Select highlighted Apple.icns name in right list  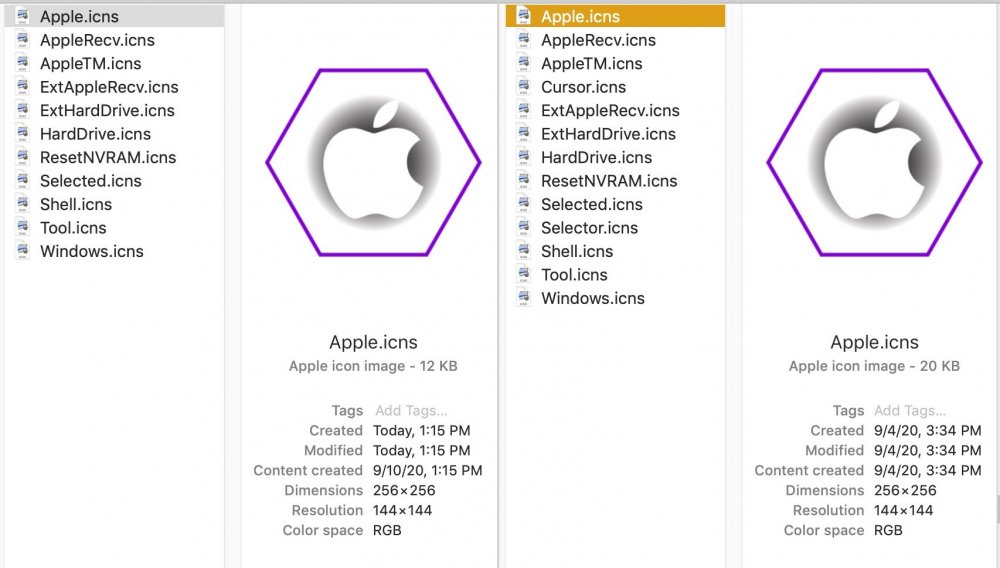point(580,17)
